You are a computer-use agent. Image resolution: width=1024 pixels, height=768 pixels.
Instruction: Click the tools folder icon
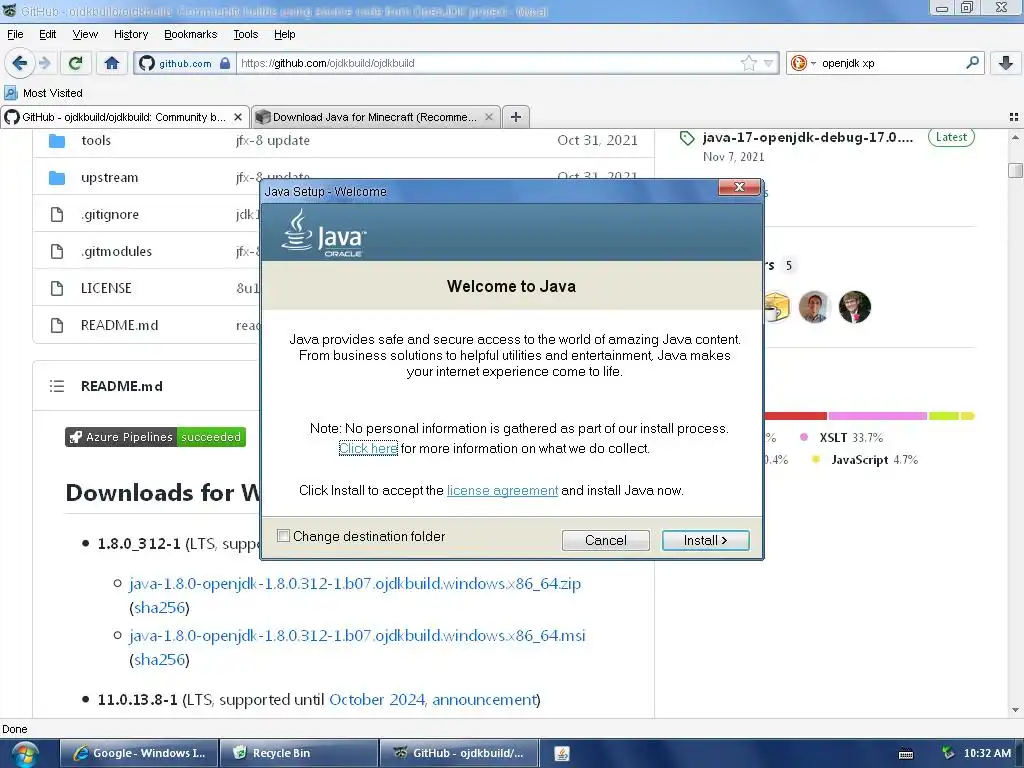[x=57, y=140]
